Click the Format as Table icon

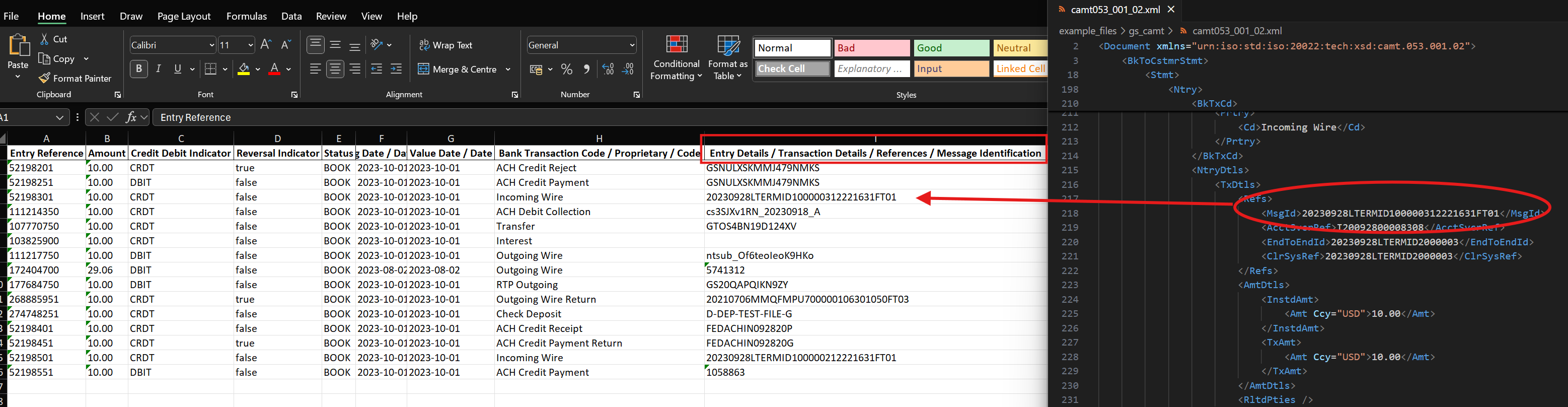click(x=727, y=45)
